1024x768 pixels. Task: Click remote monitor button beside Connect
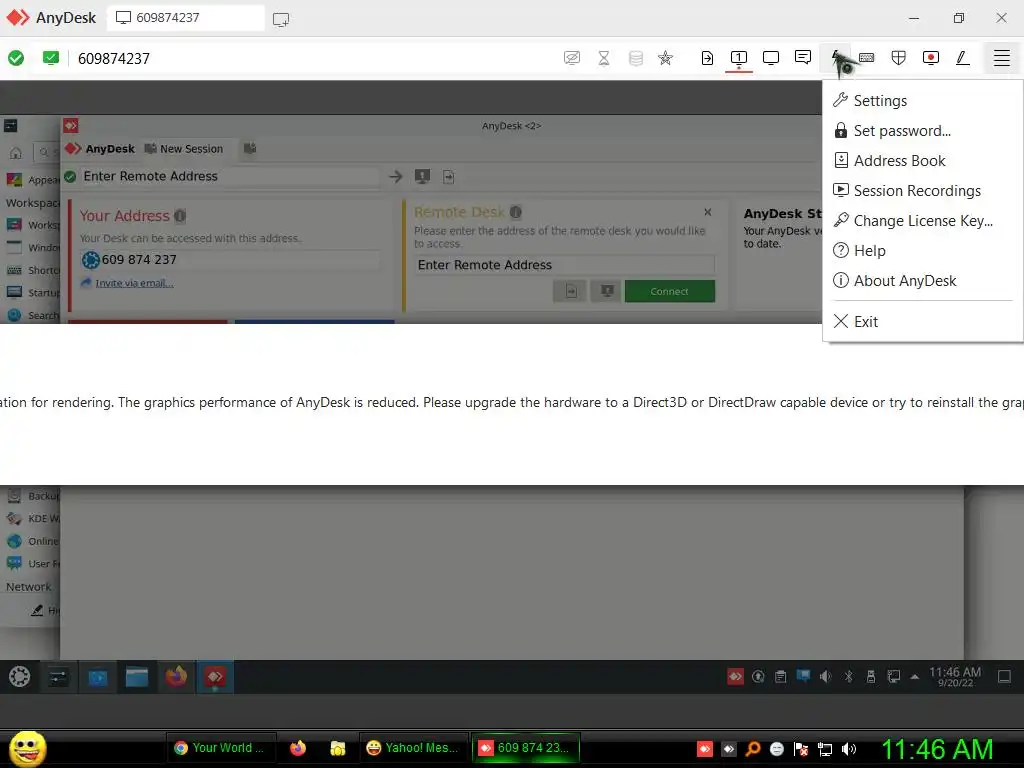(x=607, y=291)
